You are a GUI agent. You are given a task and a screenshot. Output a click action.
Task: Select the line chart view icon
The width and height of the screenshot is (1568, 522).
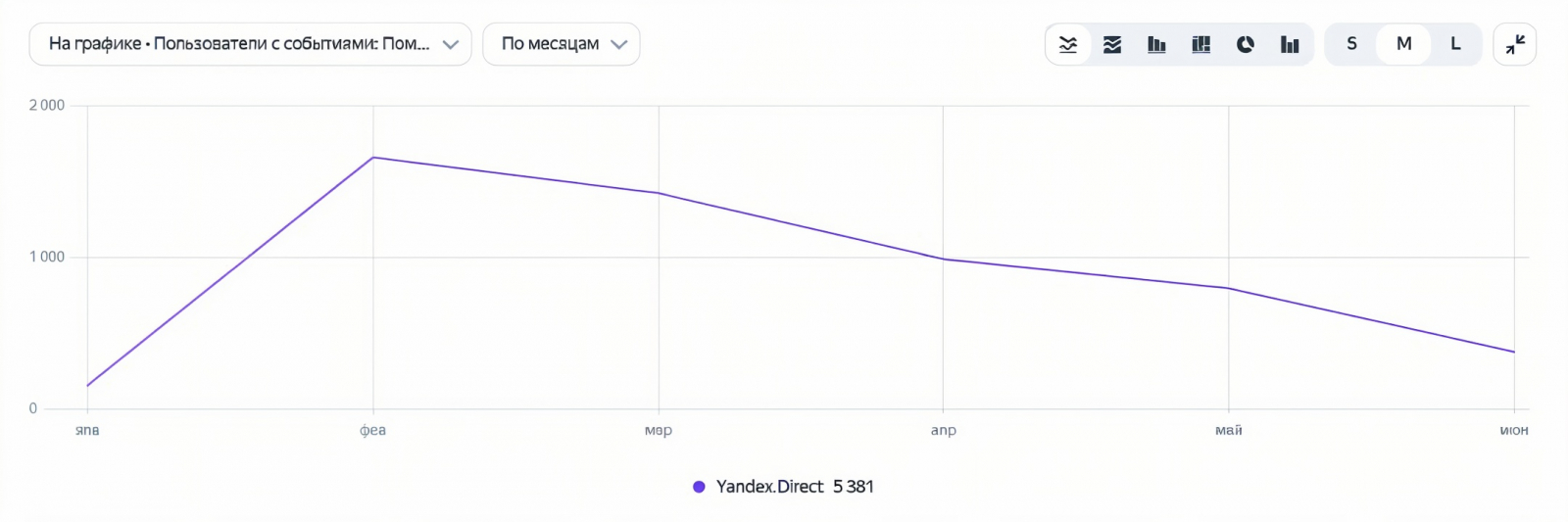(x=1068, y=44)
